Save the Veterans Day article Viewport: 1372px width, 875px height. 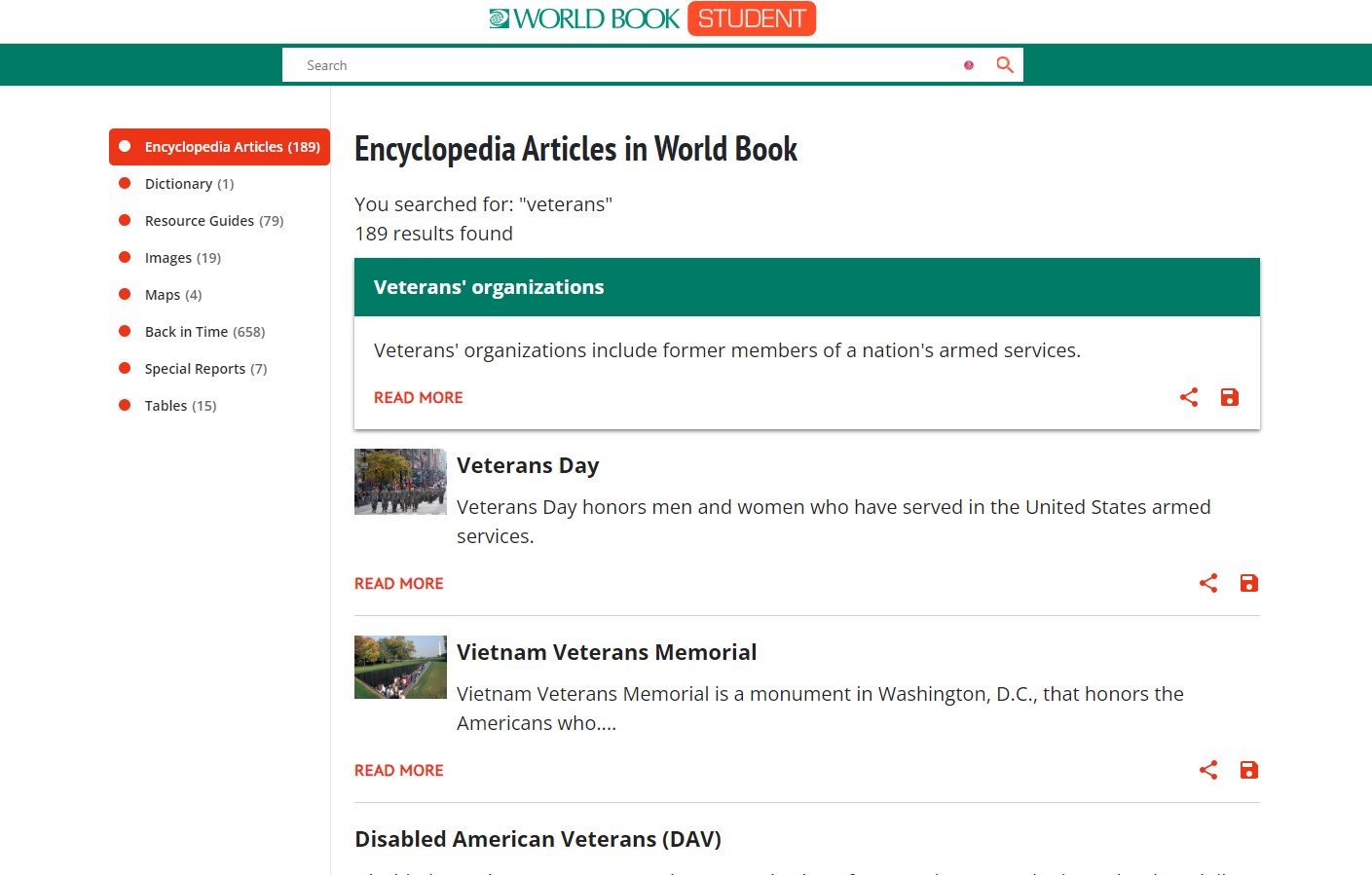[1249, 583]
